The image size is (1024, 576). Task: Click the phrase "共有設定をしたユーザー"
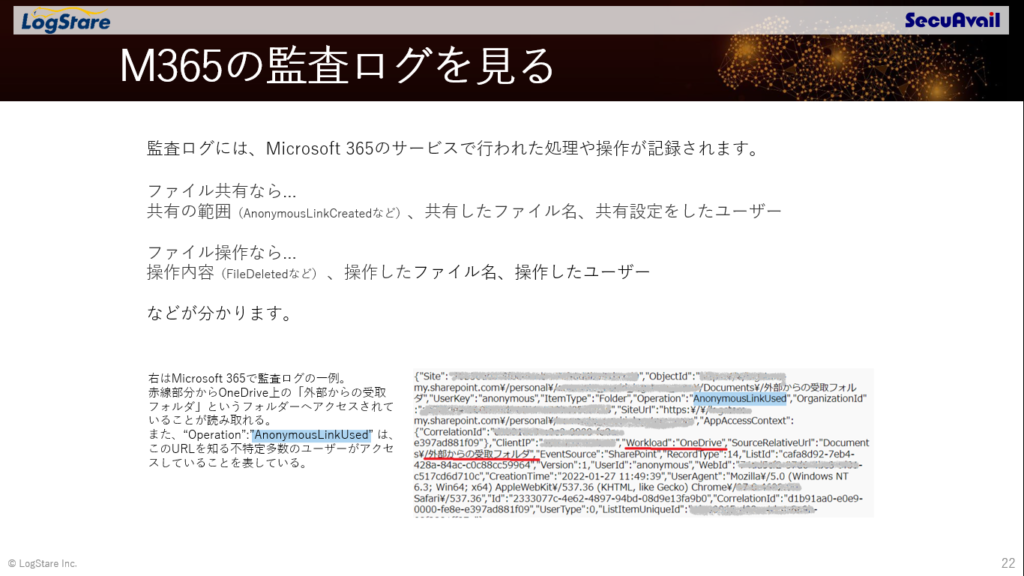click(x=688, y=211)
